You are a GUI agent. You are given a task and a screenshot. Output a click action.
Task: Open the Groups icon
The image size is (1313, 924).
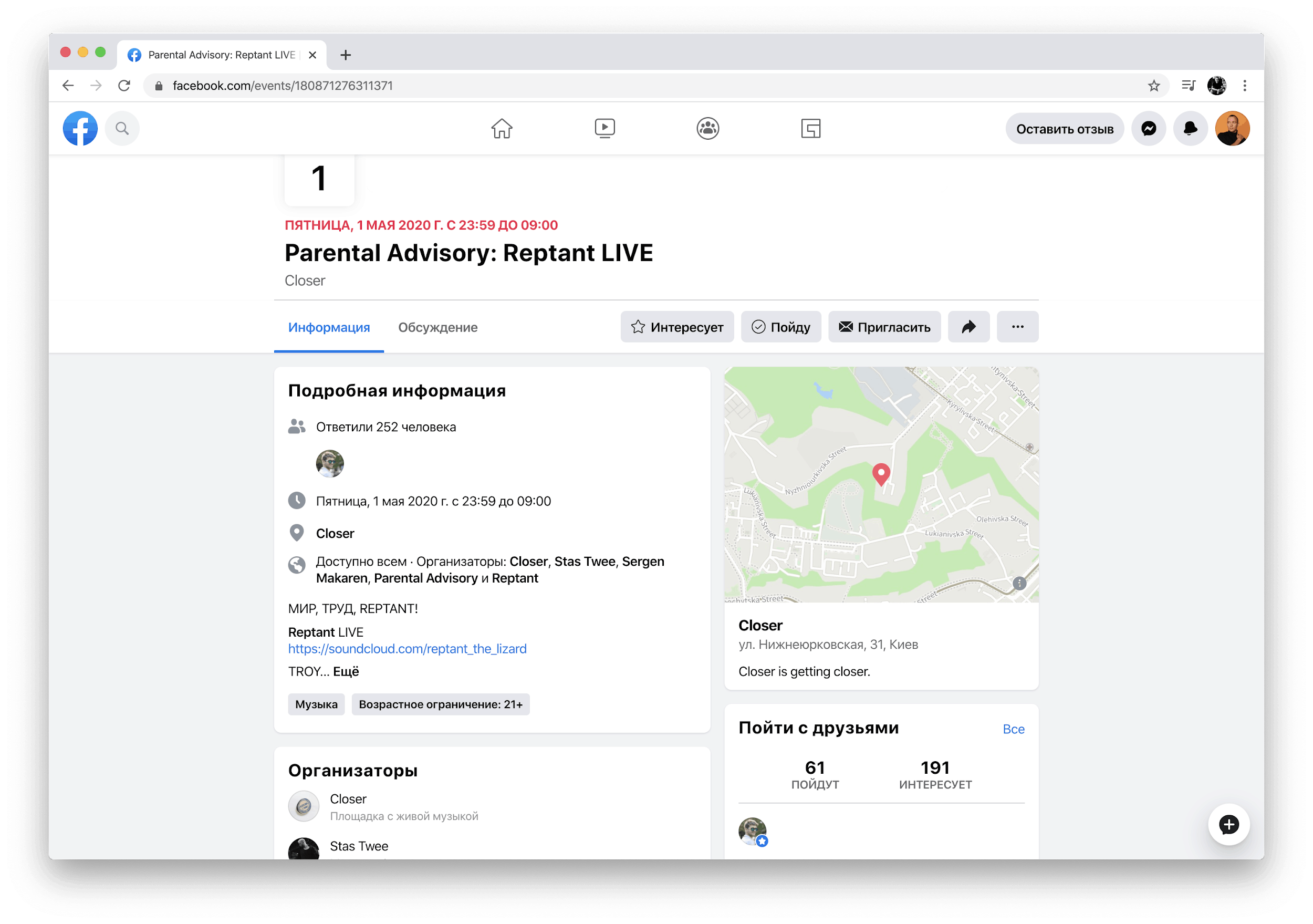708,129
